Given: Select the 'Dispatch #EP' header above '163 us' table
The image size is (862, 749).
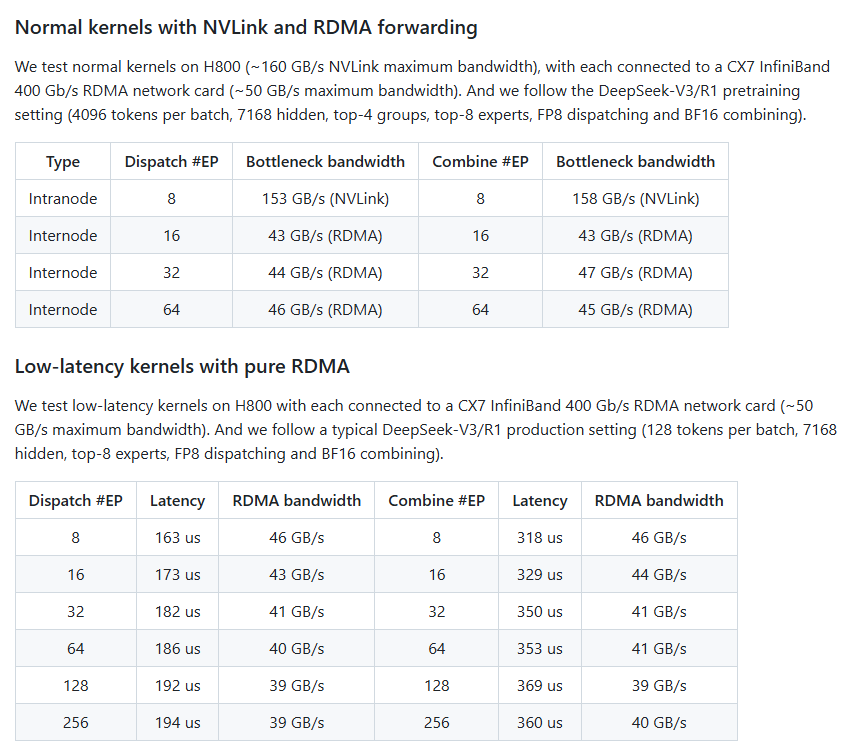Looking at the screenshot, I should (76, 500).
